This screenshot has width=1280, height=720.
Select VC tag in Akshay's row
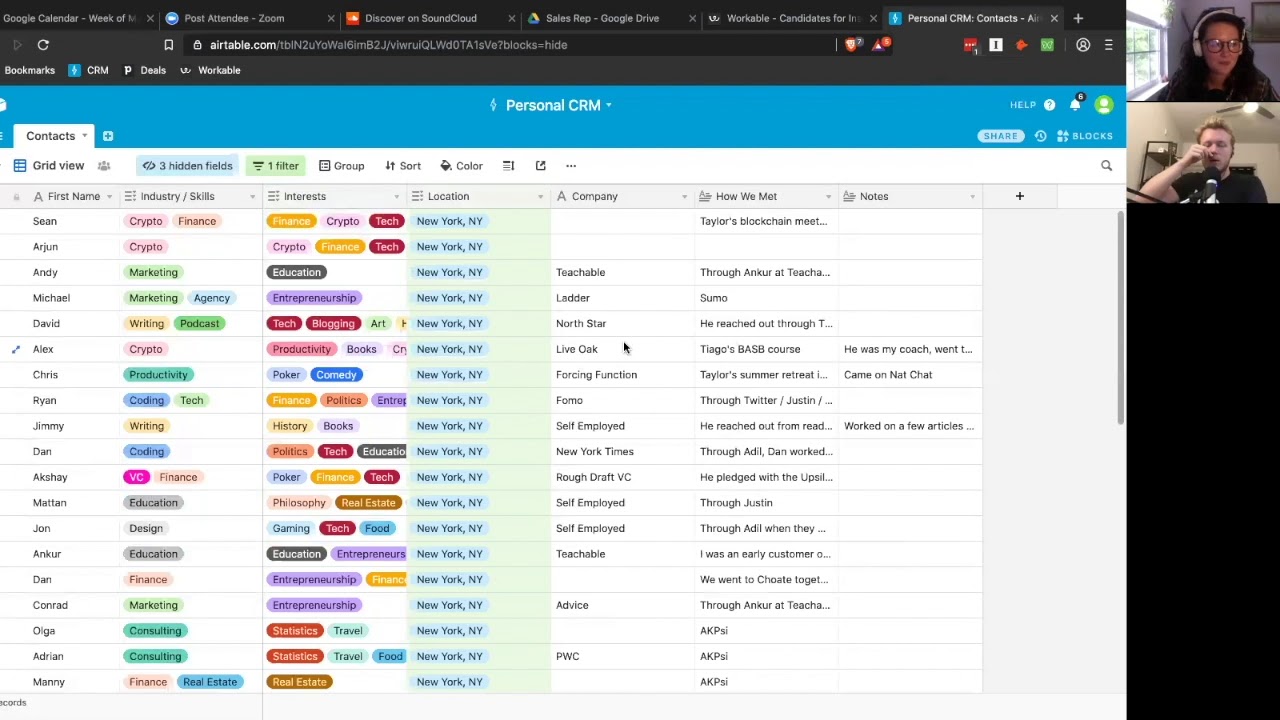pos(137,477)
